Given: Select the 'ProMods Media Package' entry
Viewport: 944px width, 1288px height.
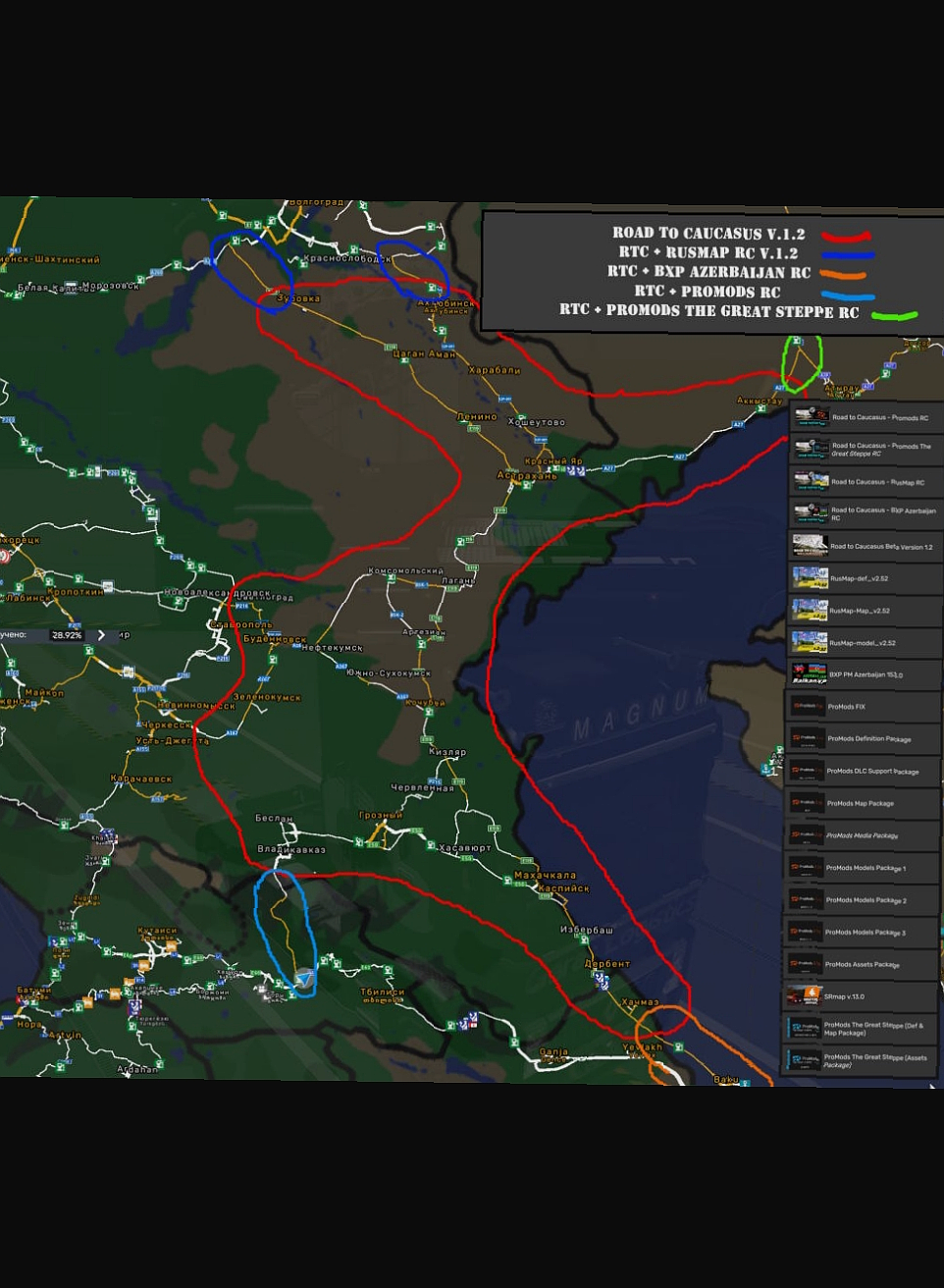Looking at the screenshot, I should [x=863, y=835].
